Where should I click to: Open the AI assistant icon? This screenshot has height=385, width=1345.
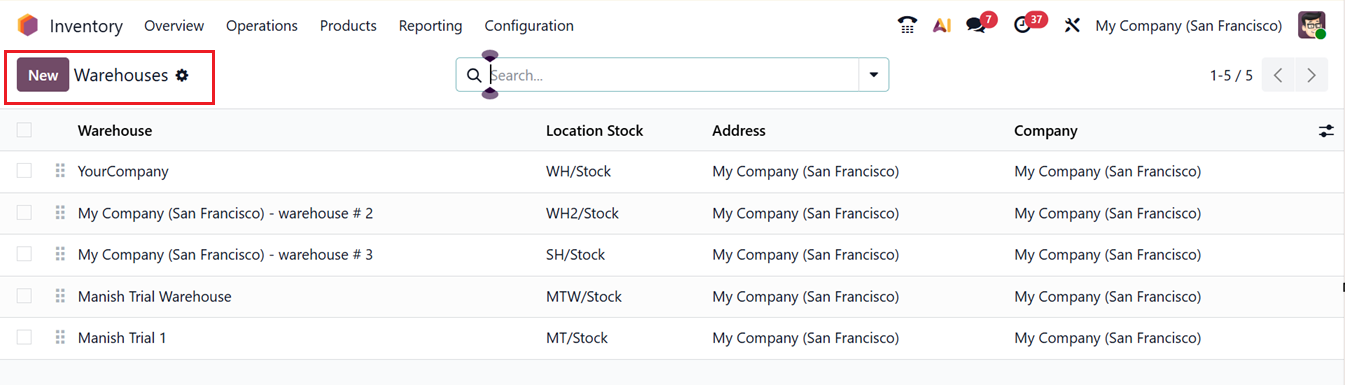click(941, 26)
